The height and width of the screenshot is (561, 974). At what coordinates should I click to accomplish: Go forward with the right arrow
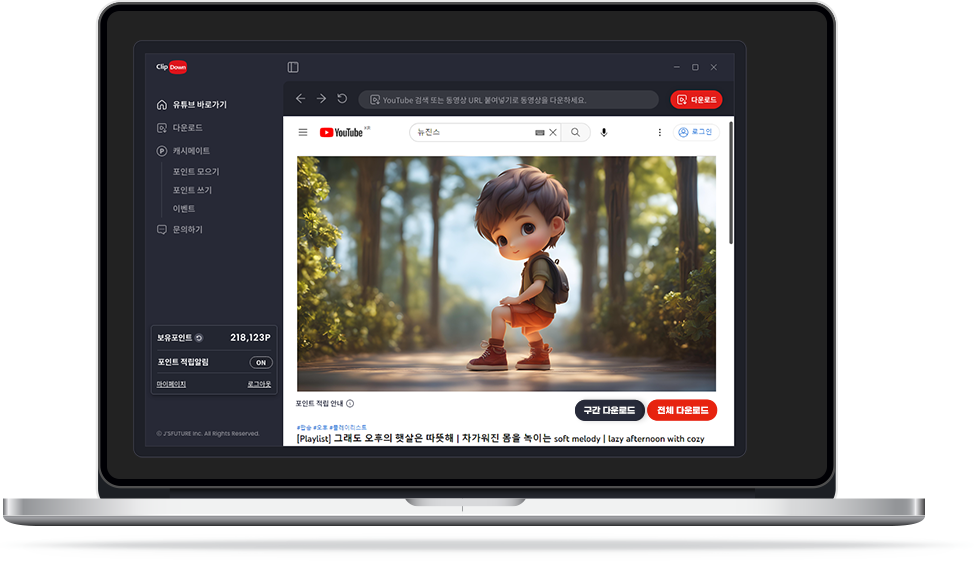click(321, 99)
